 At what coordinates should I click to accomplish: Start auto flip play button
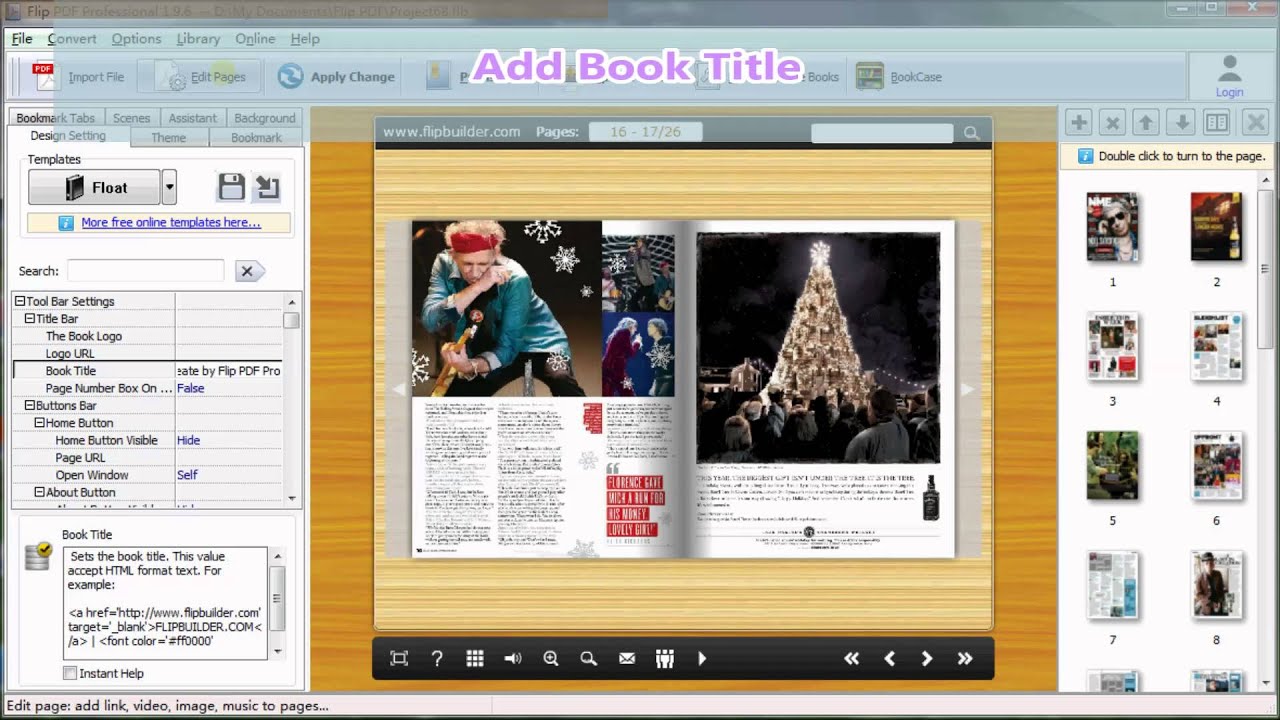click(x=702, y=658)
